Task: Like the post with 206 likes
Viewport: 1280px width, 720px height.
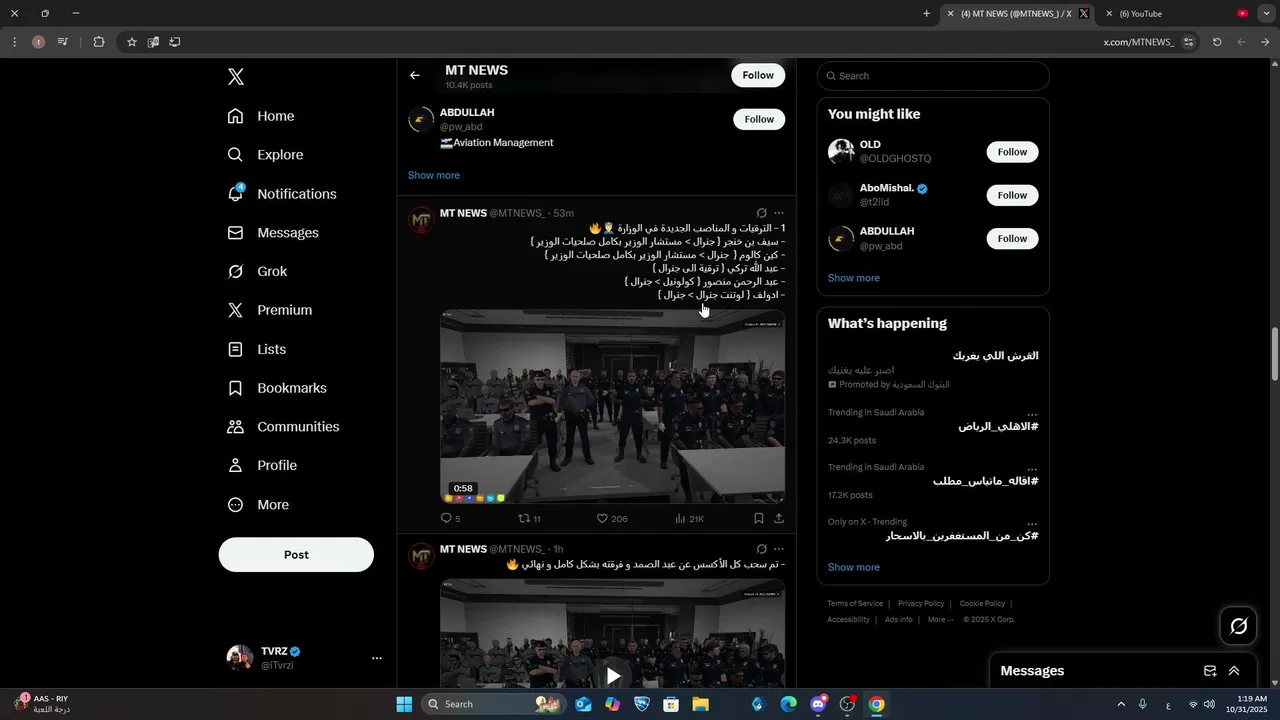Action: point(612,519)
